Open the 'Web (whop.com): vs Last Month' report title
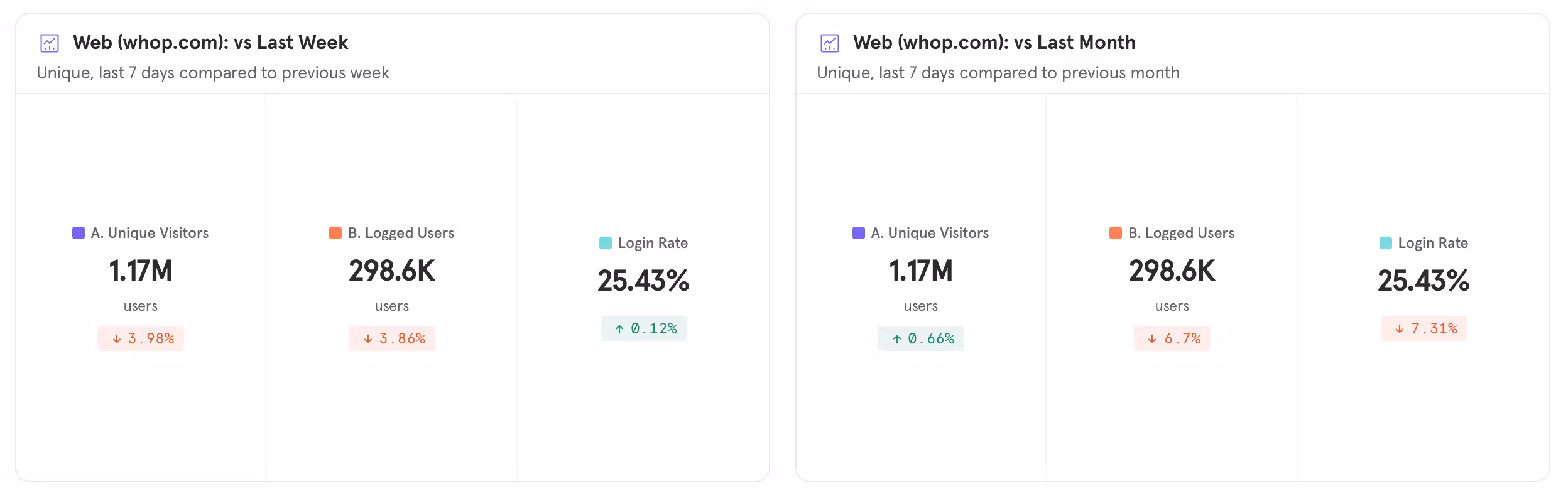 (994, 43)
